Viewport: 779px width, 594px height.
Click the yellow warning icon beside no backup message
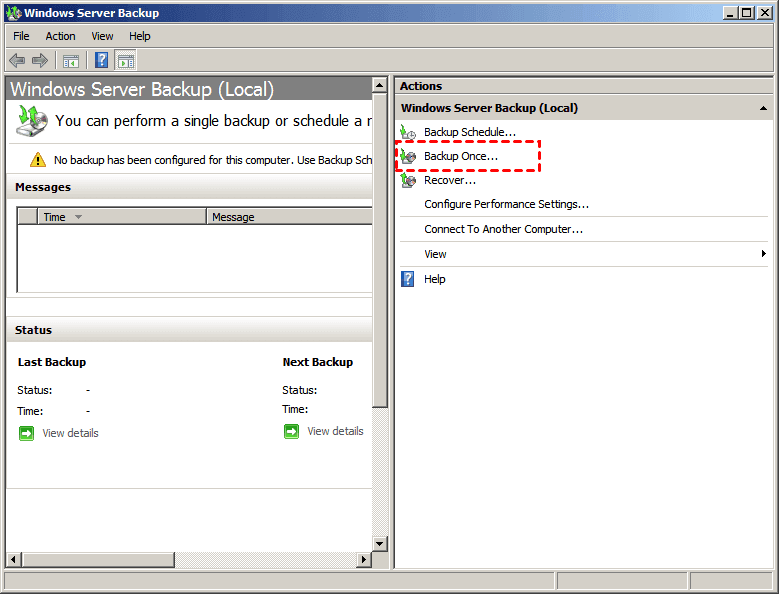click(38, 160)
